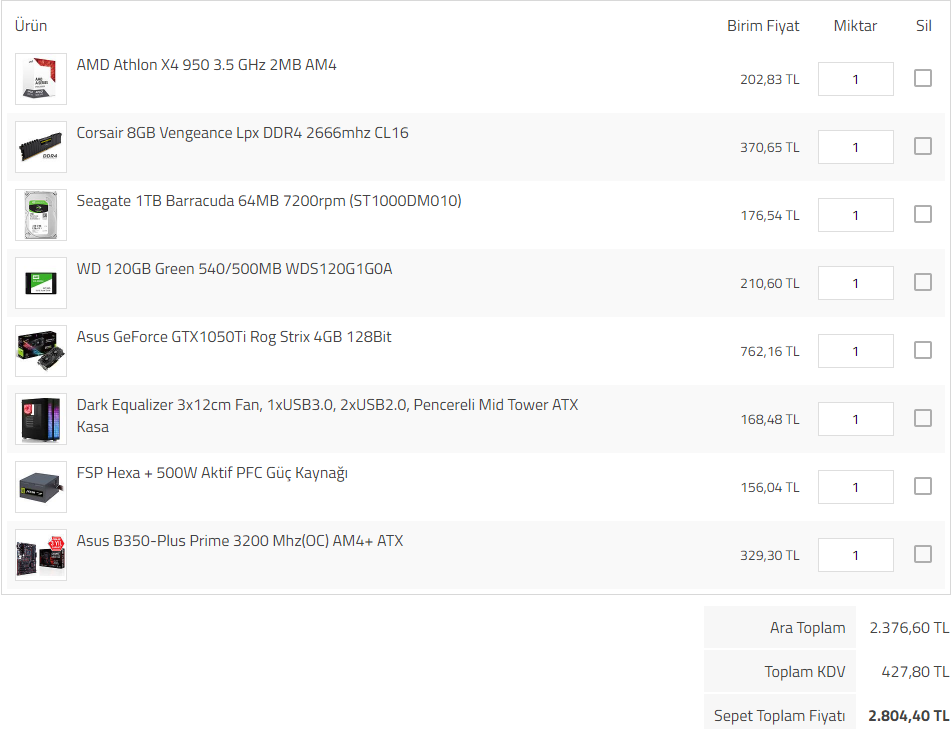Image resolution: width=952 pixels, height=729 pixels.
Task: Click the FSP Hexa power supply image
Action: point(41,487)
